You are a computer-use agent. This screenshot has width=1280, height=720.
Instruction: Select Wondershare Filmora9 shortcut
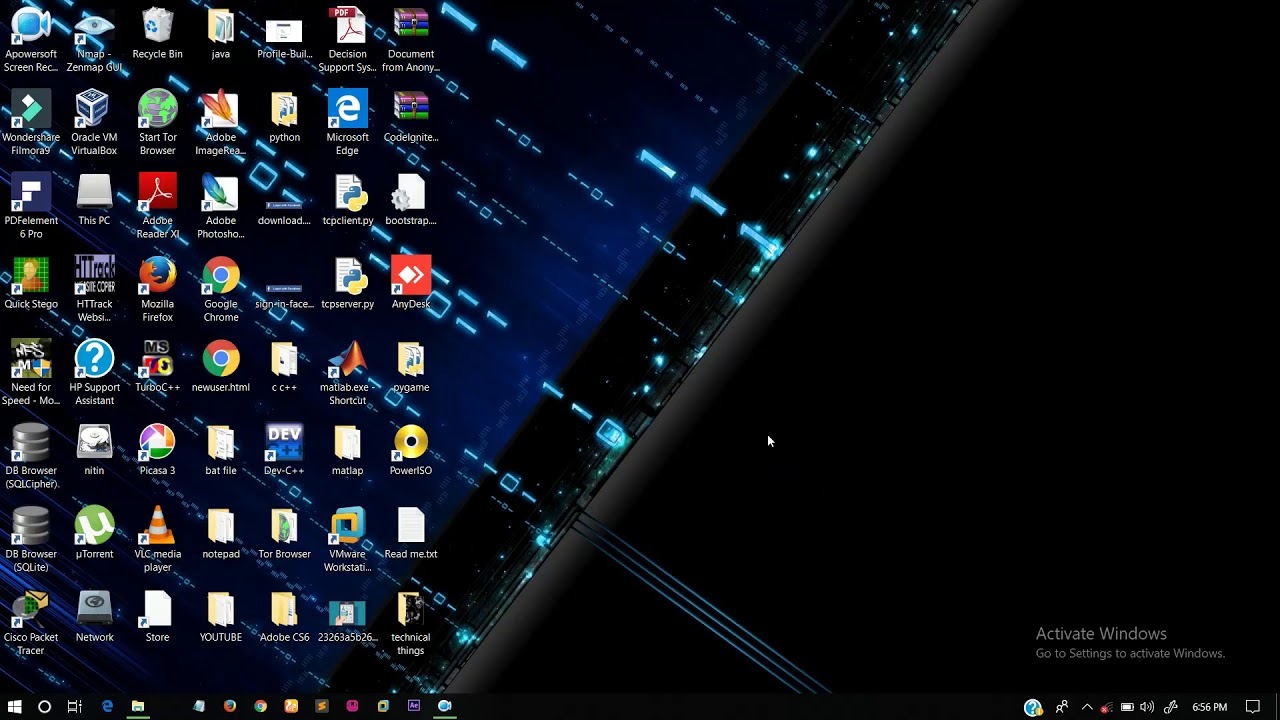click(x=31, y=123)
